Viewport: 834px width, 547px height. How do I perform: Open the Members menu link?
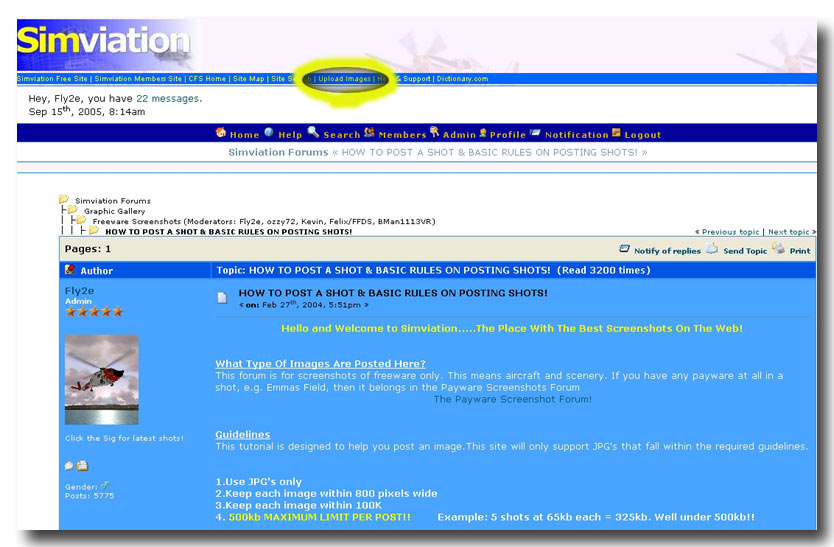point(402,135)
